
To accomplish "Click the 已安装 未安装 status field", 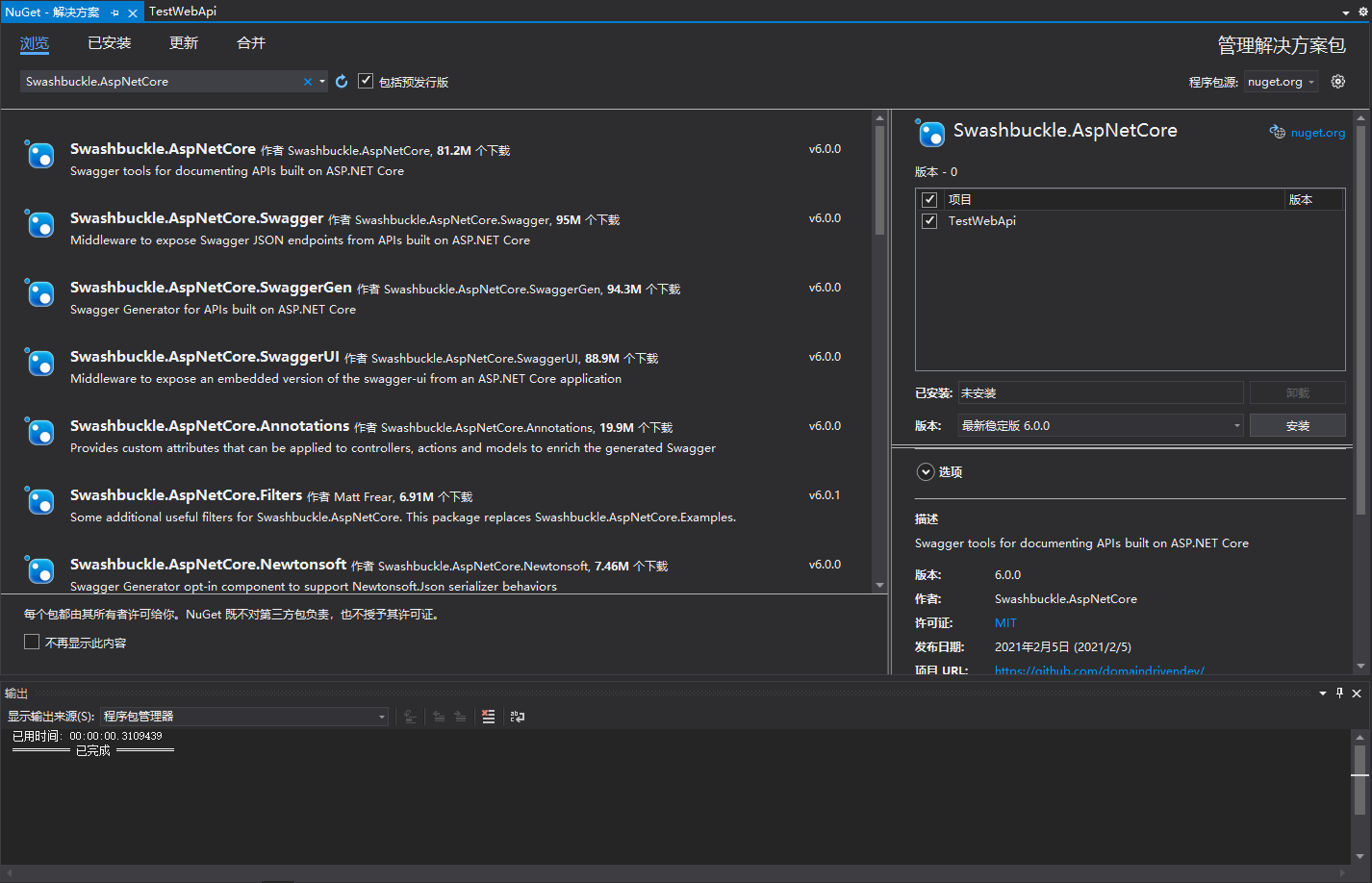I will pyautogui.click(x=1101, y=392).
